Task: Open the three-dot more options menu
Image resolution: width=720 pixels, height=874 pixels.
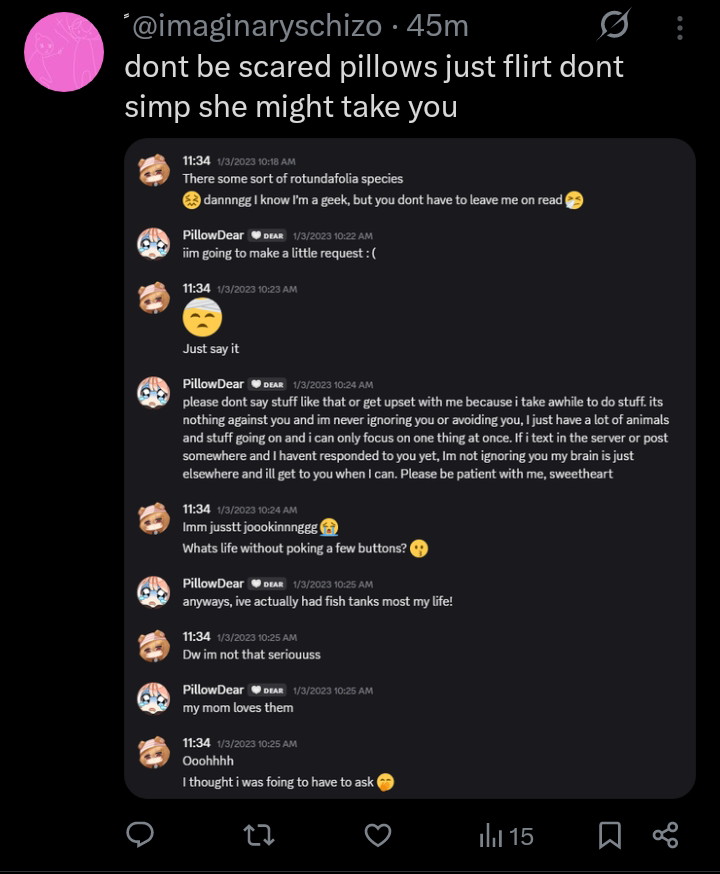Action: click(x=680, y=28)
